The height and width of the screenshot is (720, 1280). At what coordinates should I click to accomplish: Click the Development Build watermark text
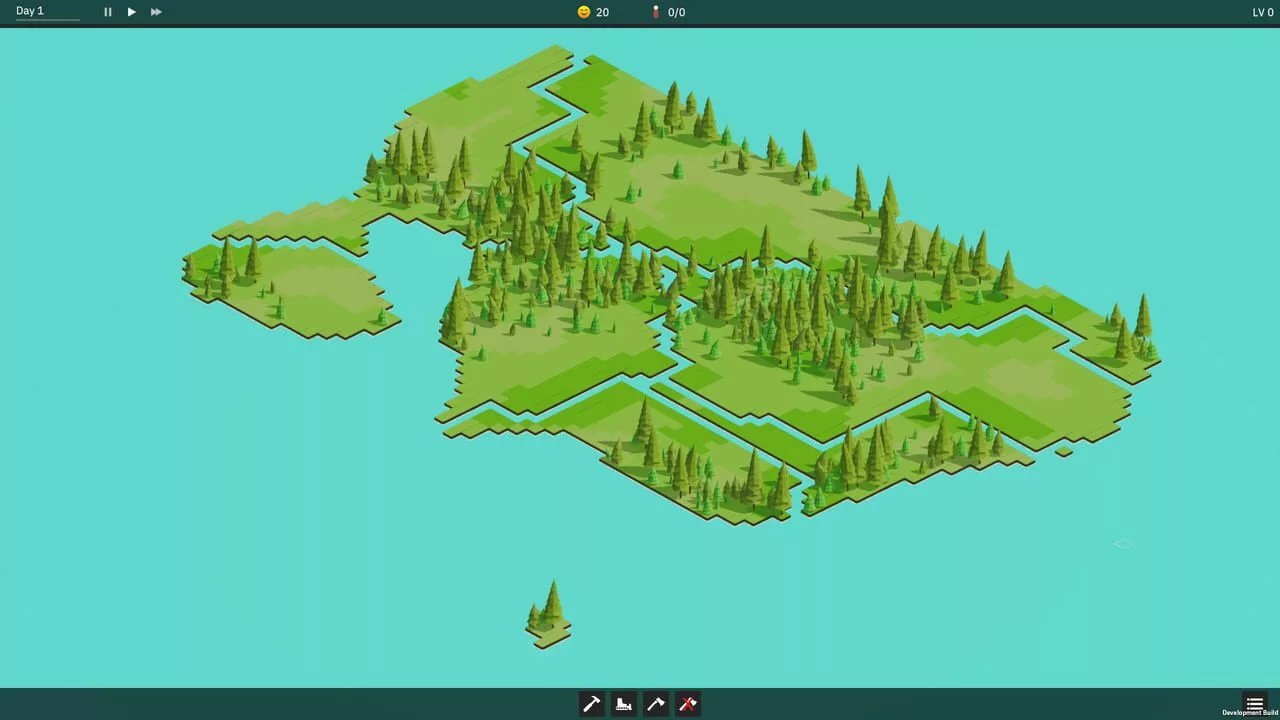point(1248,713)
